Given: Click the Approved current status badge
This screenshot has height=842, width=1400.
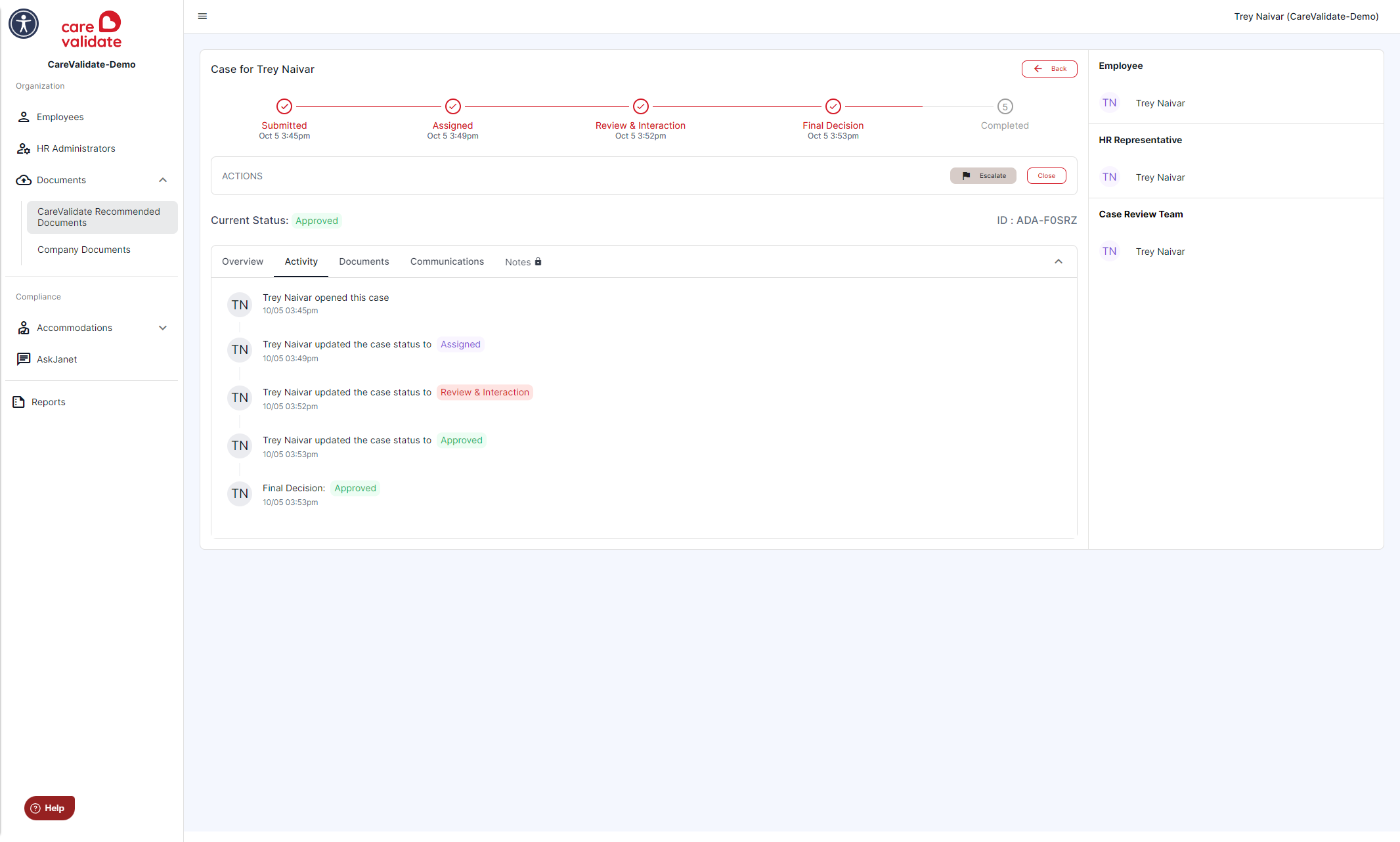Looking at the screenshot, I should pos(317,221).
